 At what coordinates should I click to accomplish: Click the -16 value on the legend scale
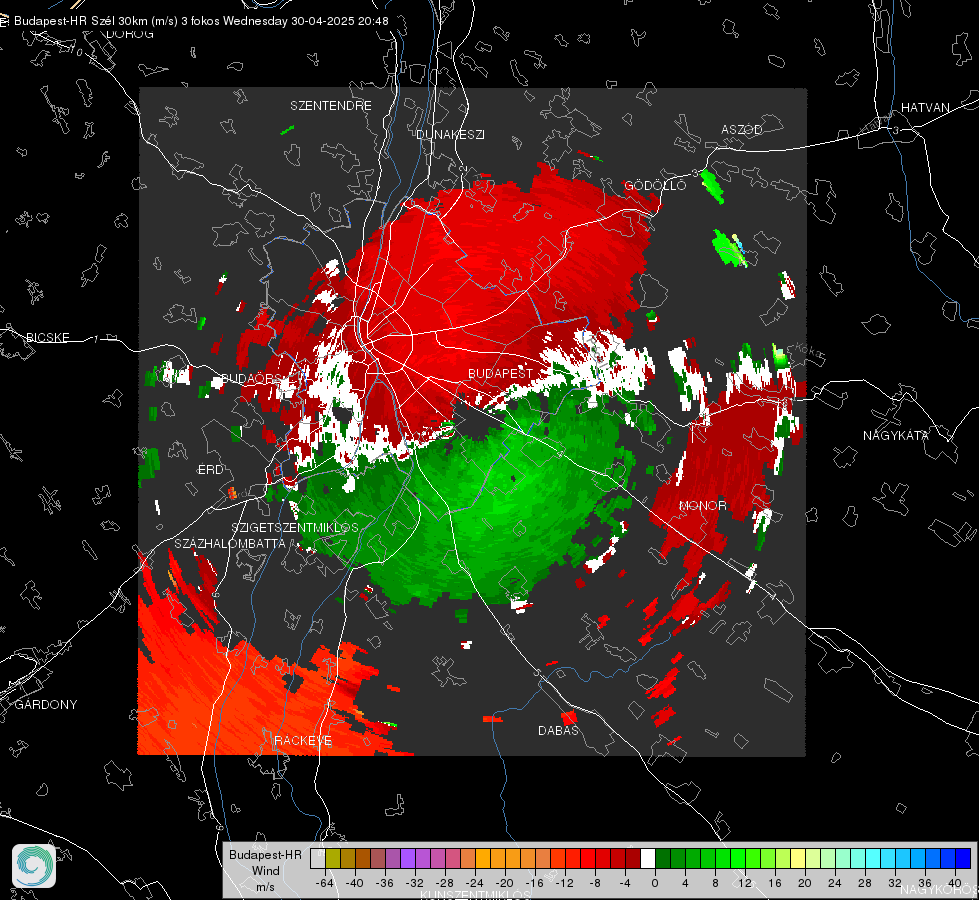tap(534, 883)
